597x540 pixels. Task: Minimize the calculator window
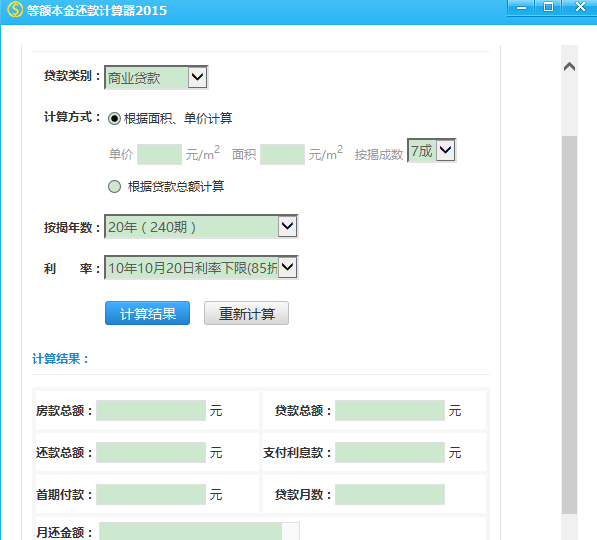(x=521, y=8)
